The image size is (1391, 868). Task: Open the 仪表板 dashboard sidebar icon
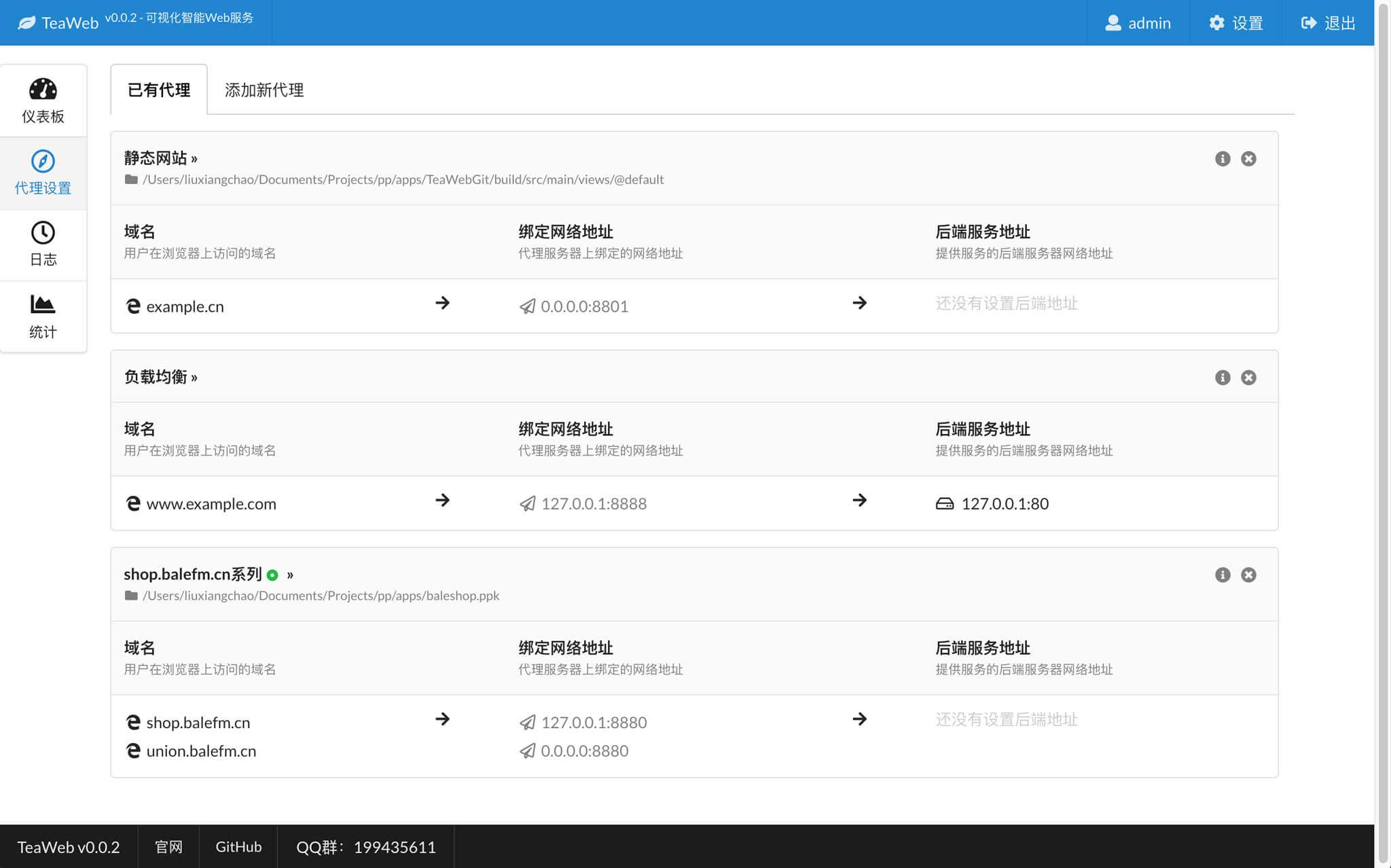click(43, 90)
